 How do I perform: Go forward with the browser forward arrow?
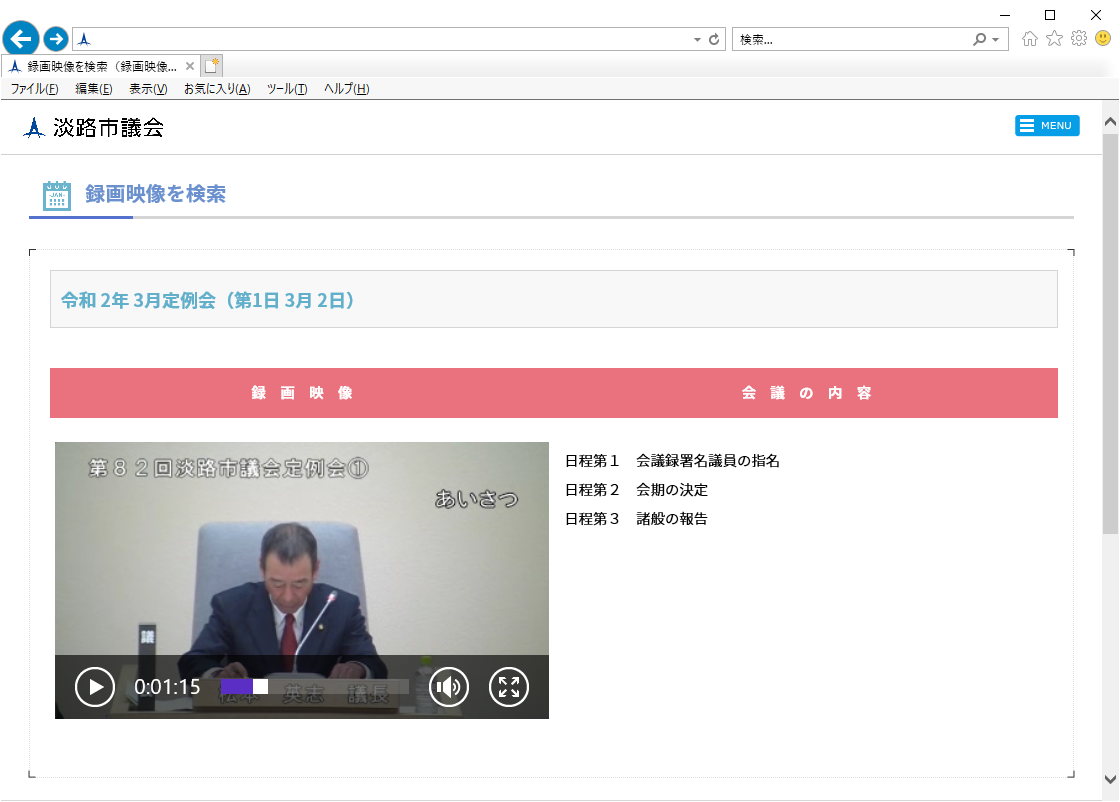(x=56, y=39)
